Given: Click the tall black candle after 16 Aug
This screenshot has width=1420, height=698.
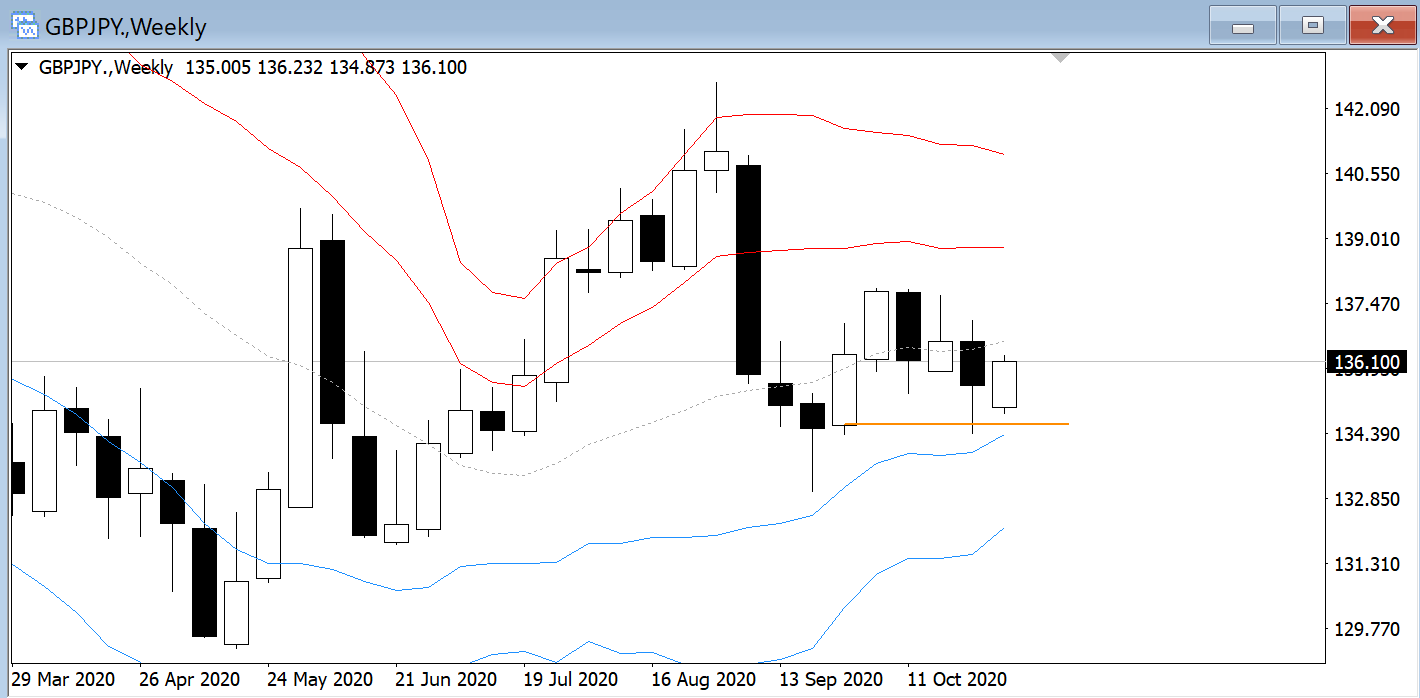Looking at the screenshot, I should [x=749, y=270].
